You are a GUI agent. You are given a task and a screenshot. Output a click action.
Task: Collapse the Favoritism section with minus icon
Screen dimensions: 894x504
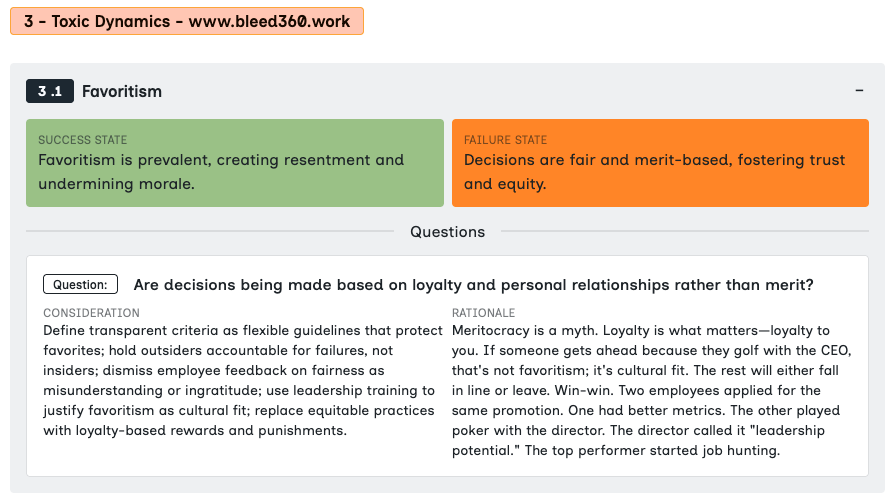pyautogui.click(x=859, y=91)
